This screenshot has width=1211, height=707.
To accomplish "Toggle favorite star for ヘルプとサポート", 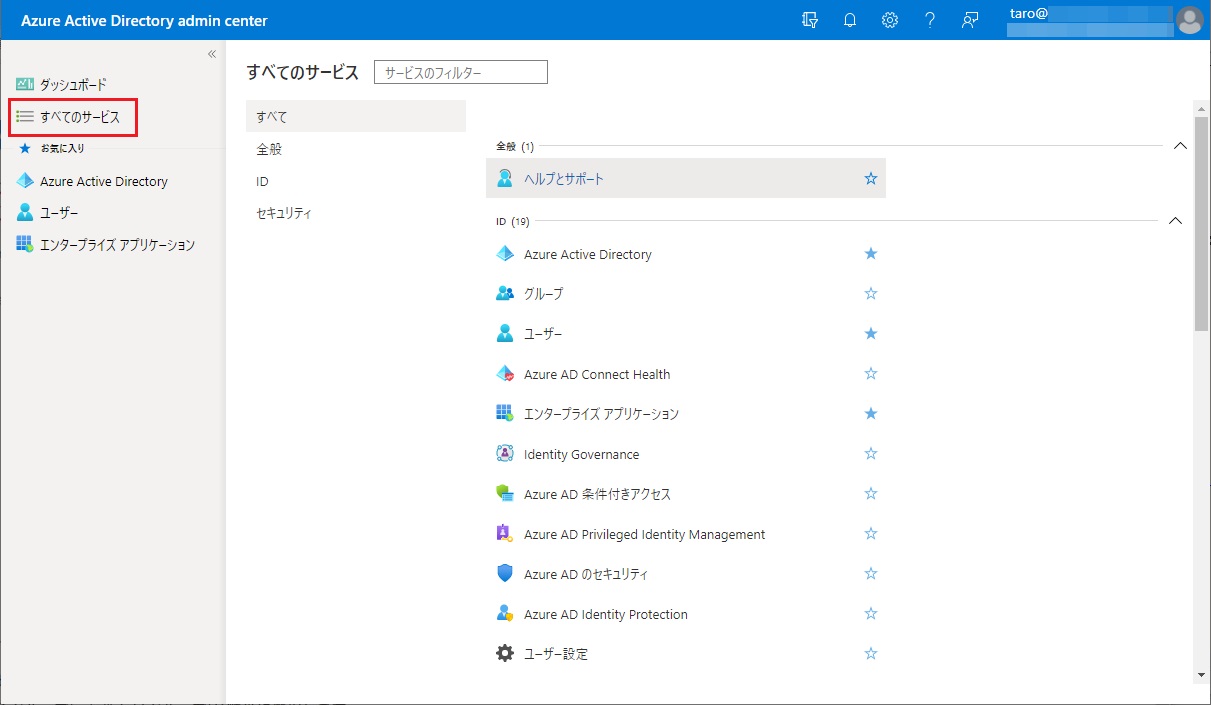I will [x=870, y=179].
